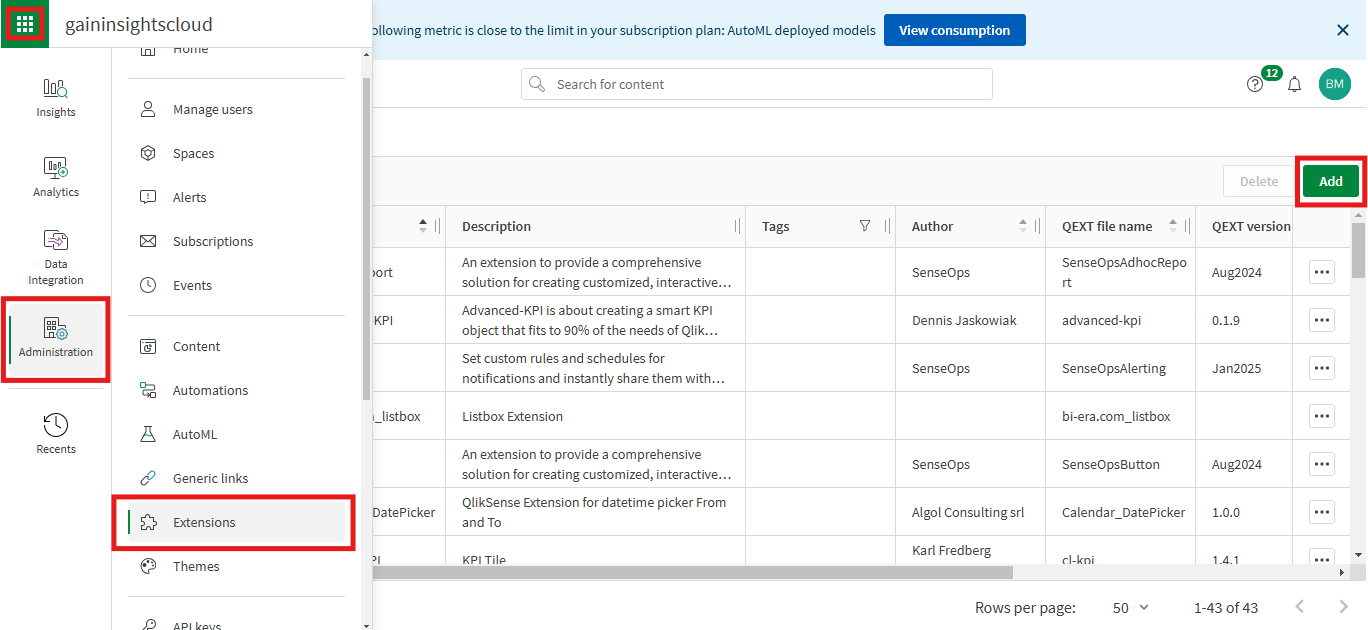Sort the table by the Author column
1368x630 pixels.
pos(1022,225)
